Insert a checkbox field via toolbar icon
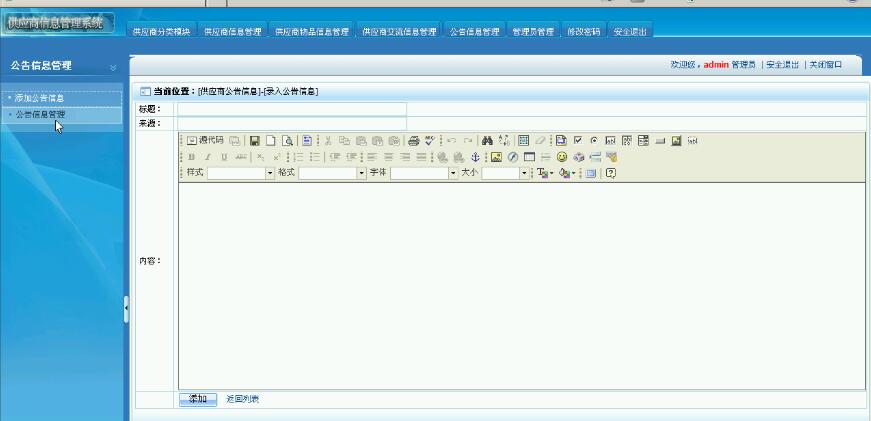Viewport: 871px width, 421px height. 578,141
